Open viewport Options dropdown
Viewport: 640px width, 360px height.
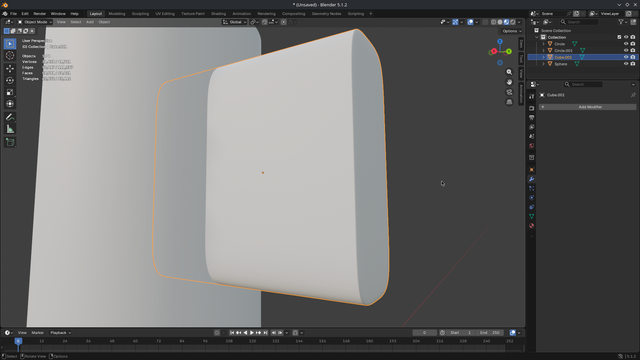pyautogui.click(x=511, y=31)
